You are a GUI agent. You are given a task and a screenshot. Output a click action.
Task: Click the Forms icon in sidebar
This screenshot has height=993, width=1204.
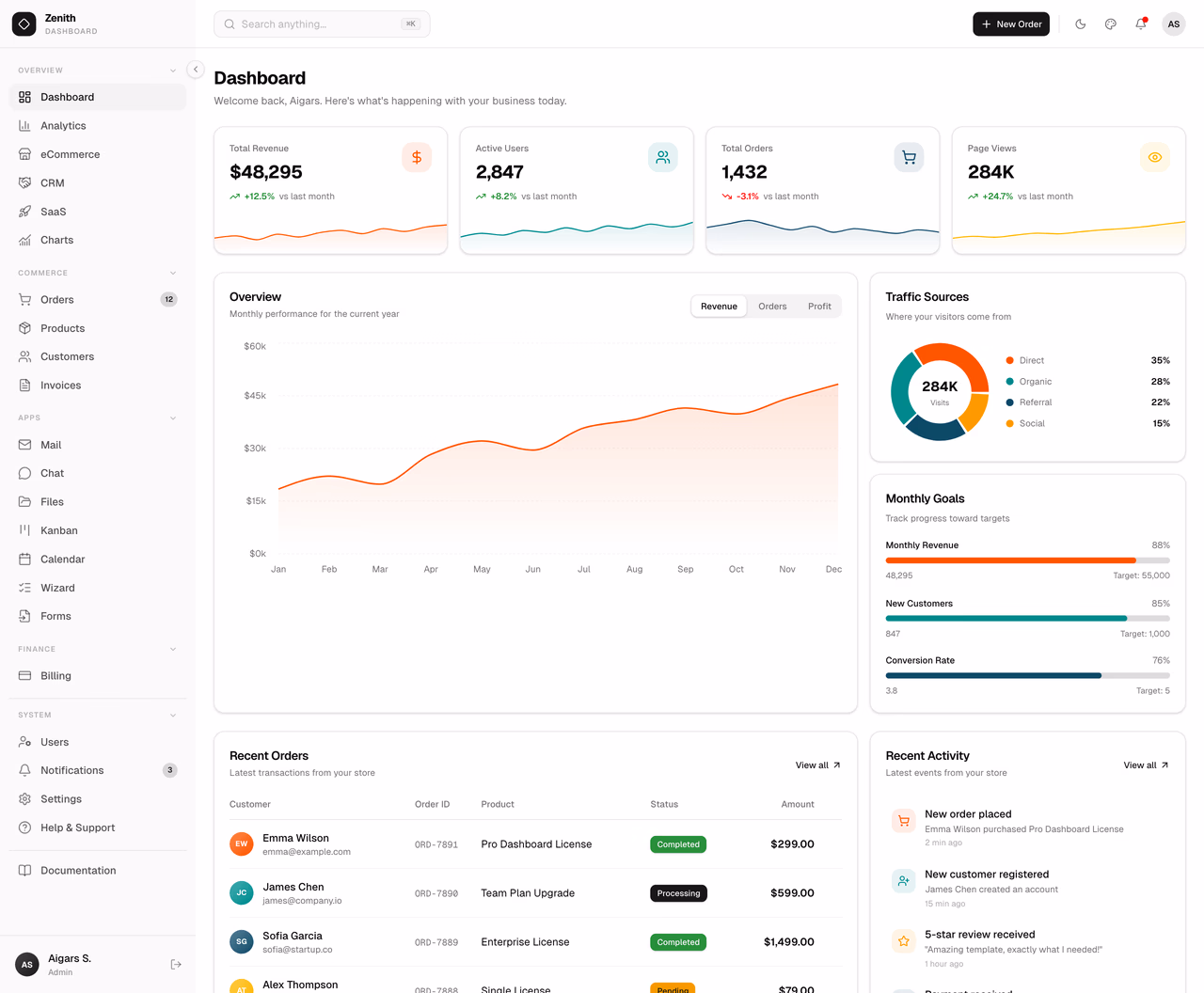(25, 616)
